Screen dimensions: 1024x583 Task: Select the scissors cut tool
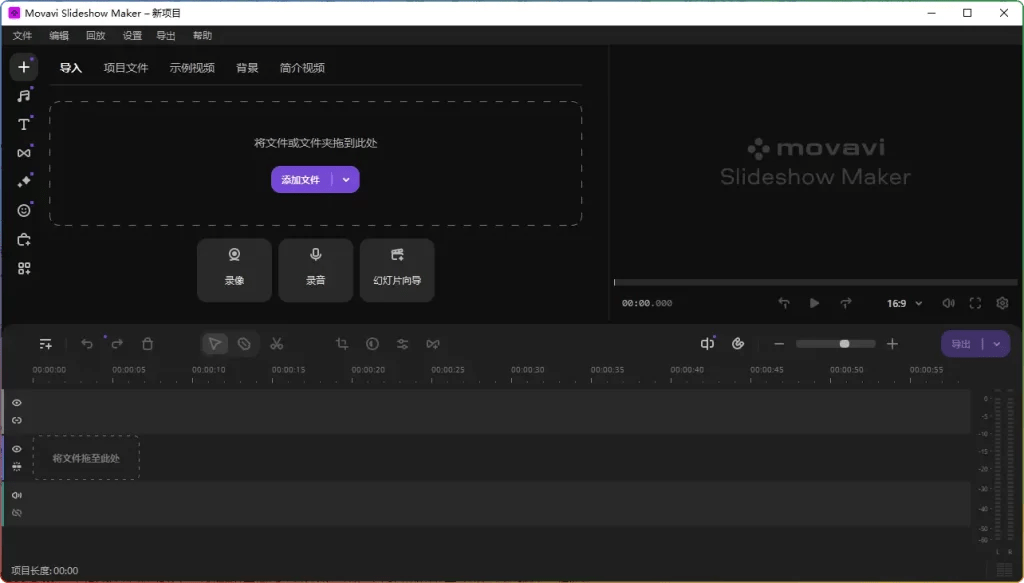click(277, 343)
